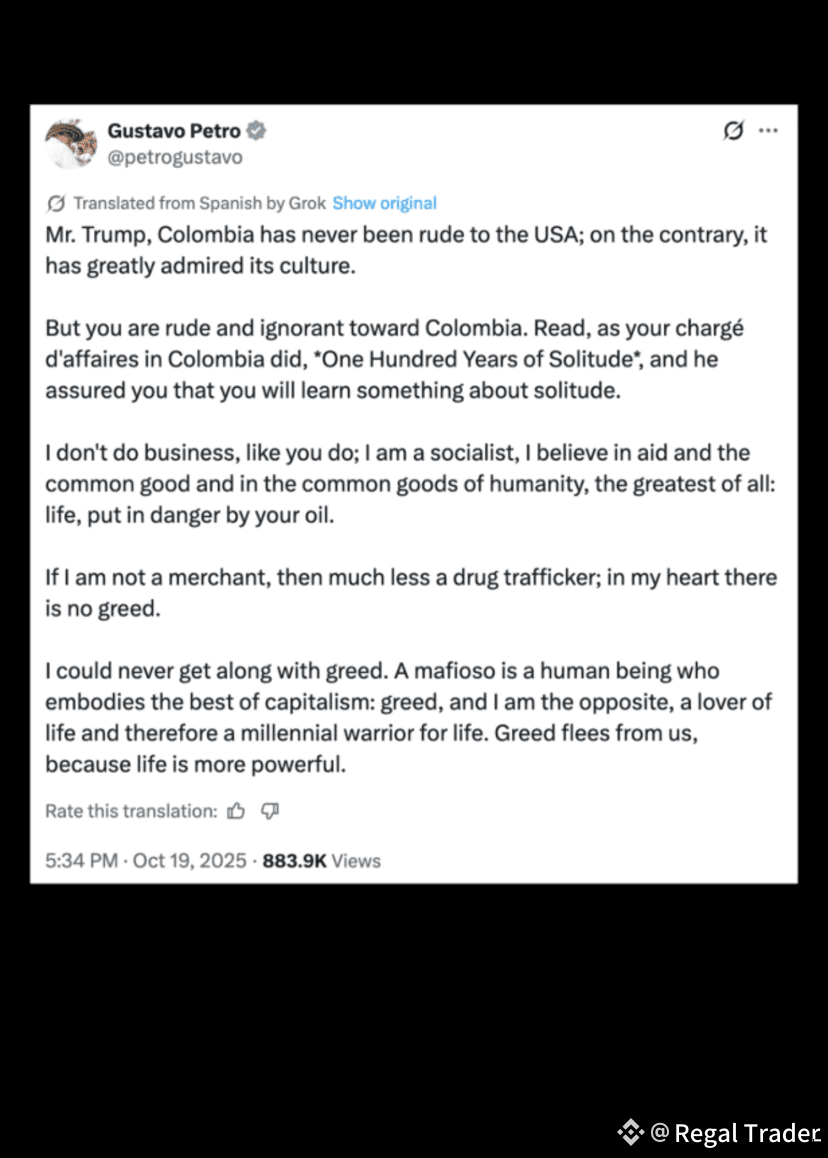Rate the translation with thumbs up

coord(236,811)
